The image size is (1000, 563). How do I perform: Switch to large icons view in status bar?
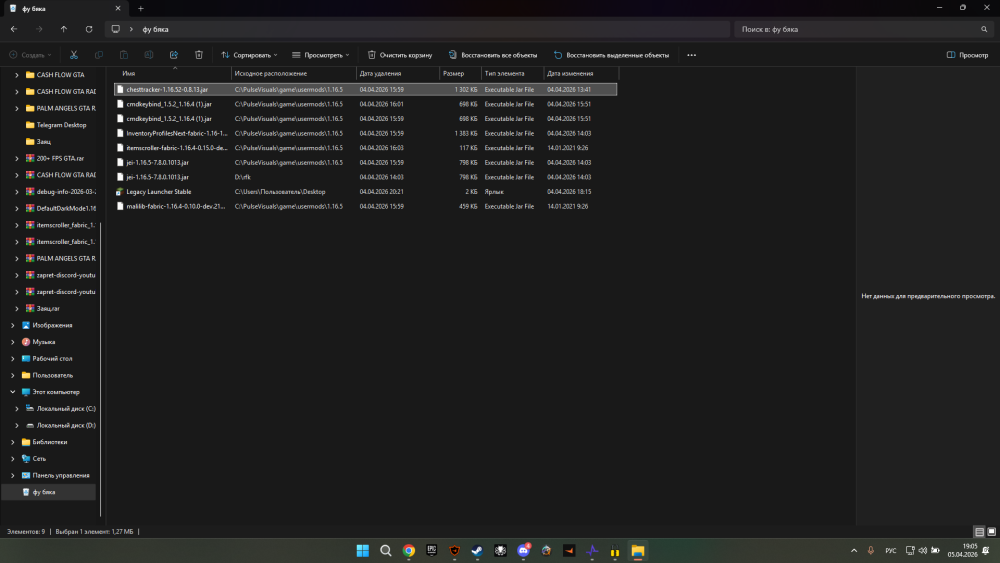pyautogui.click(x=992, y=532)
